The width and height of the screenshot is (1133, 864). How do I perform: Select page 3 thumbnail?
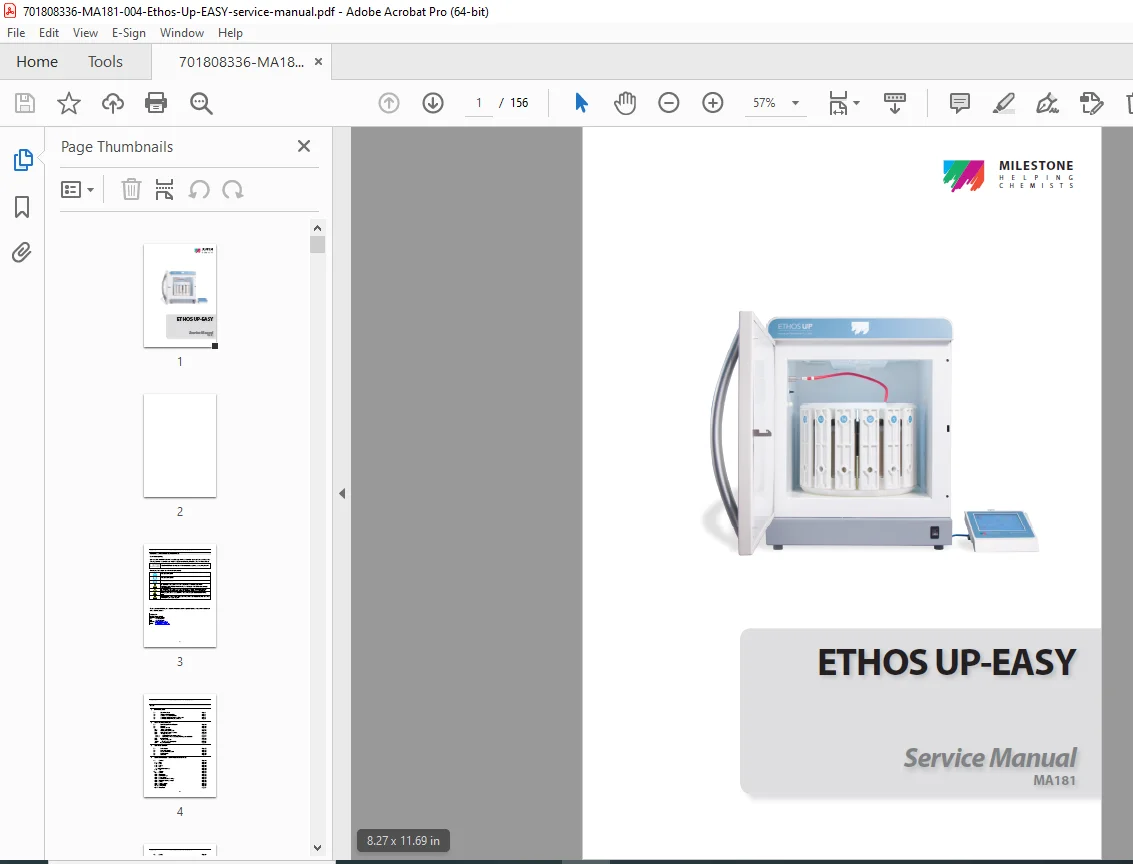pyautogui.click(x=180, y=595)
